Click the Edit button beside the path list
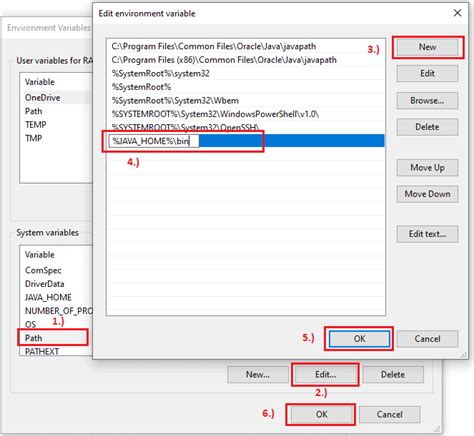The height and width of the screenshot is (436, 474). (427, 73)
